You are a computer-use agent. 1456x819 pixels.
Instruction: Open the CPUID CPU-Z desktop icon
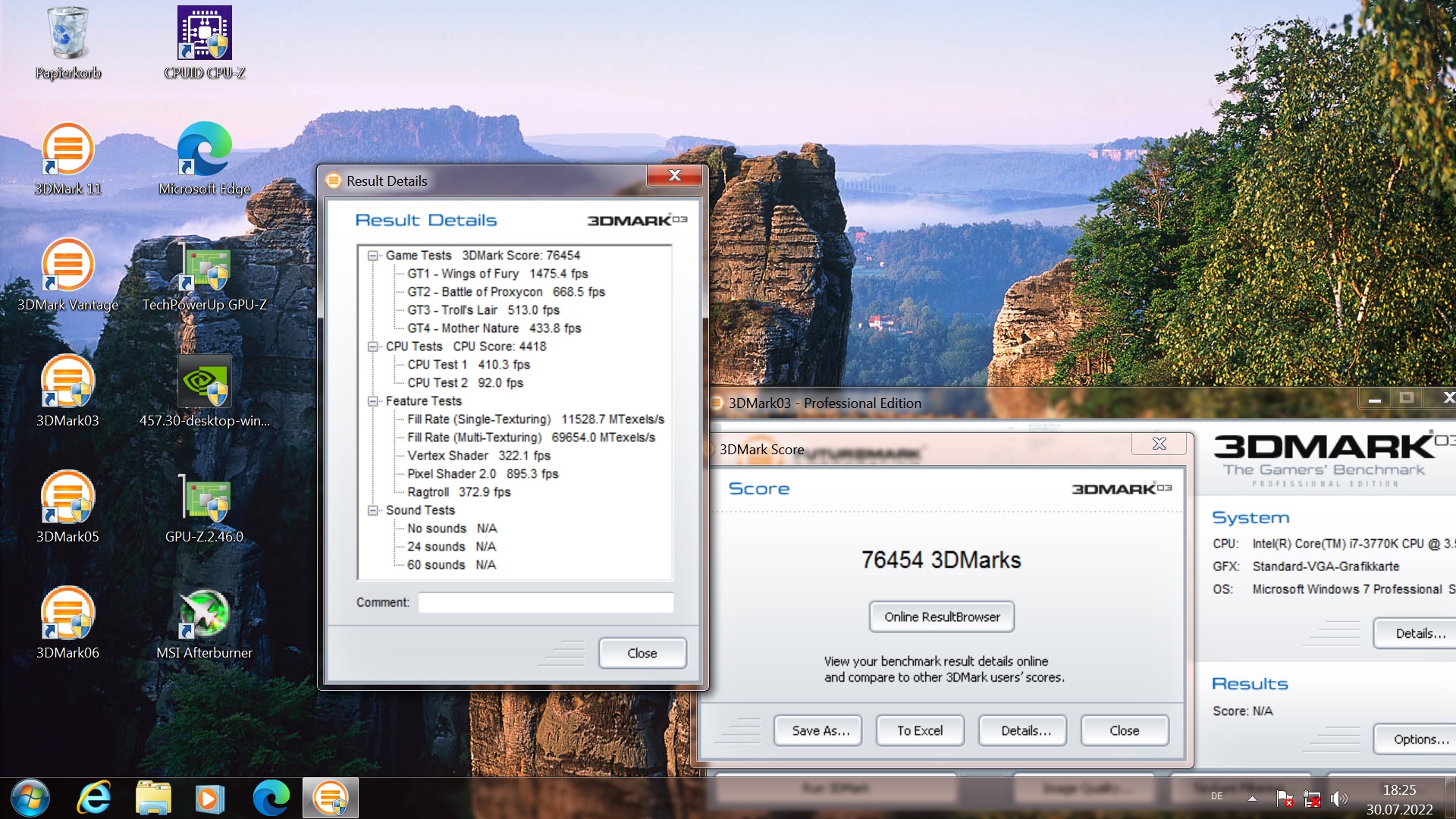(x=204, y=34)
